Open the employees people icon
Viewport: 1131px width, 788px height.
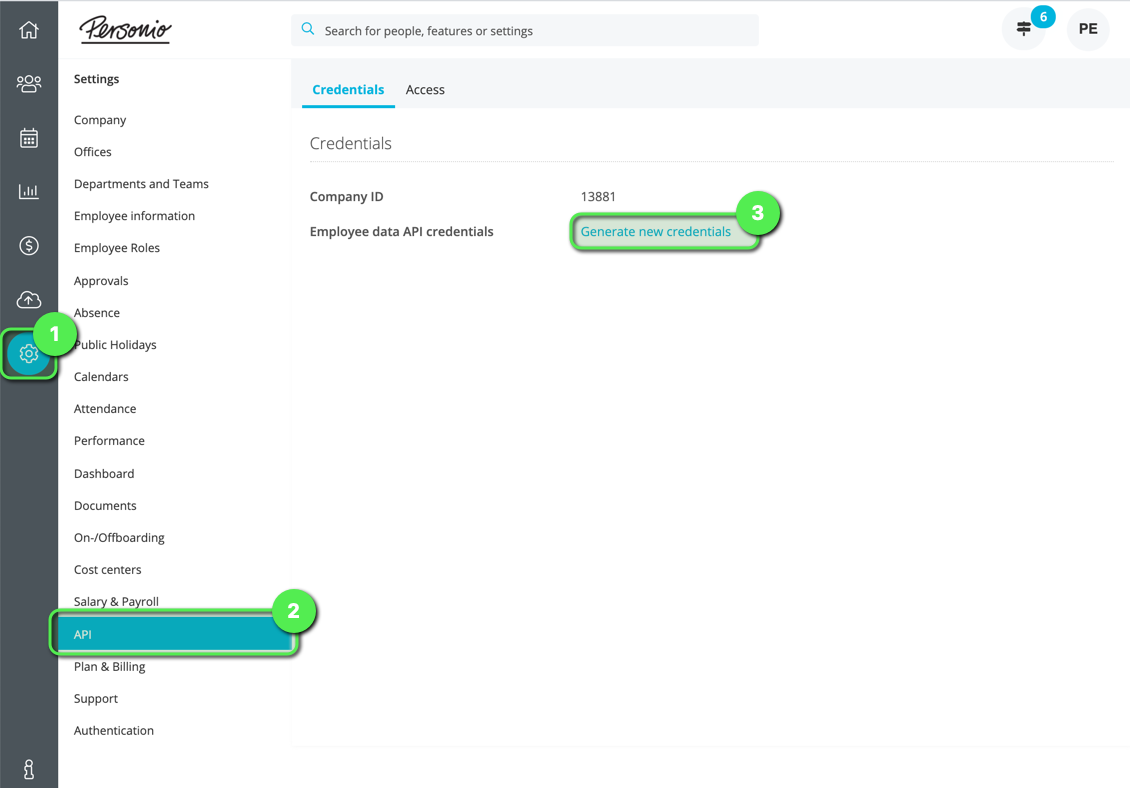29,84
